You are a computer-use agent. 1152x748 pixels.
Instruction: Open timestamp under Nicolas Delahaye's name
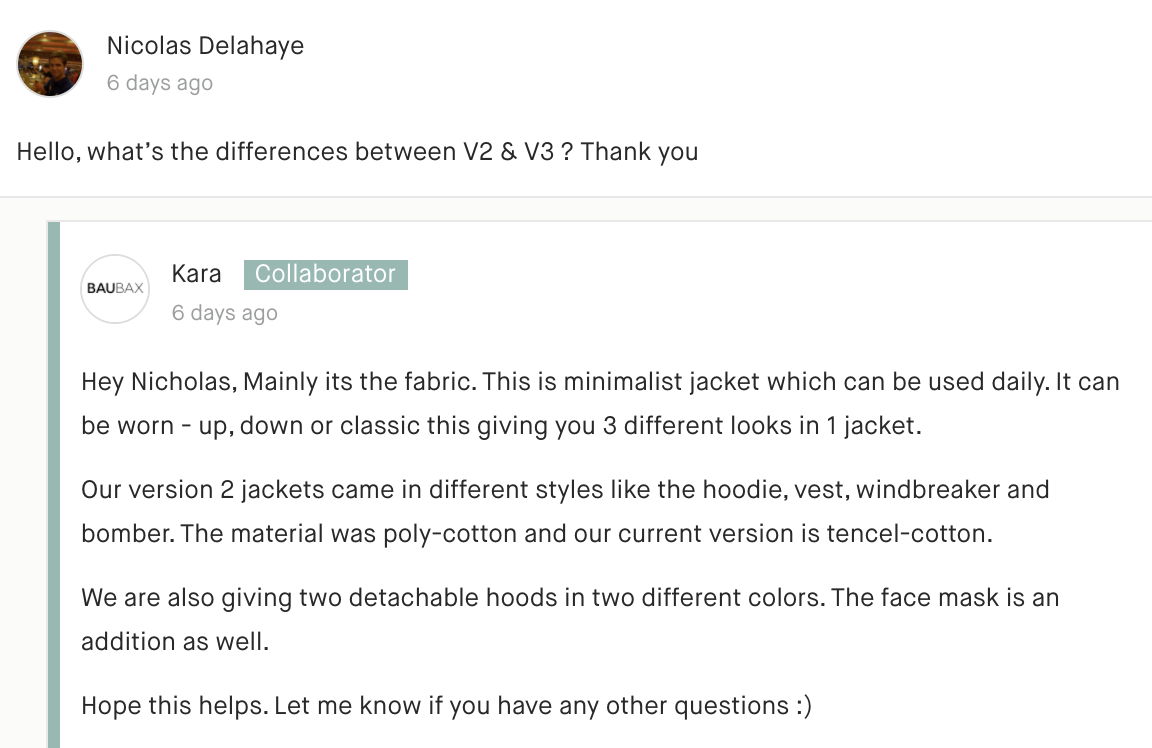click(159, 83)
